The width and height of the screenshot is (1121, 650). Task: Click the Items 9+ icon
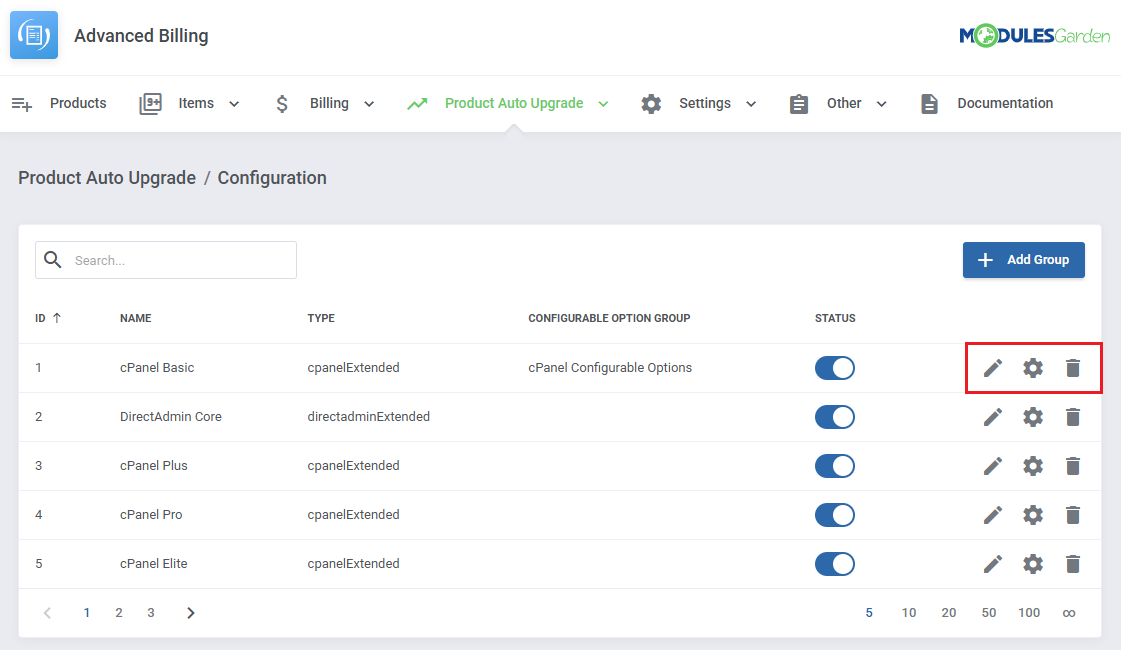coord(150,104)
